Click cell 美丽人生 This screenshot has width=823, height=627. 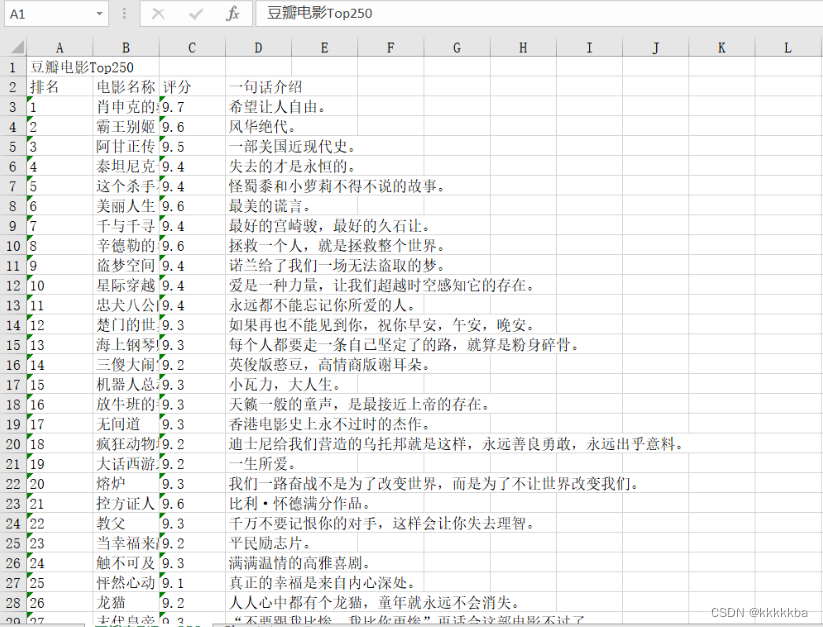tap(126, 206)
